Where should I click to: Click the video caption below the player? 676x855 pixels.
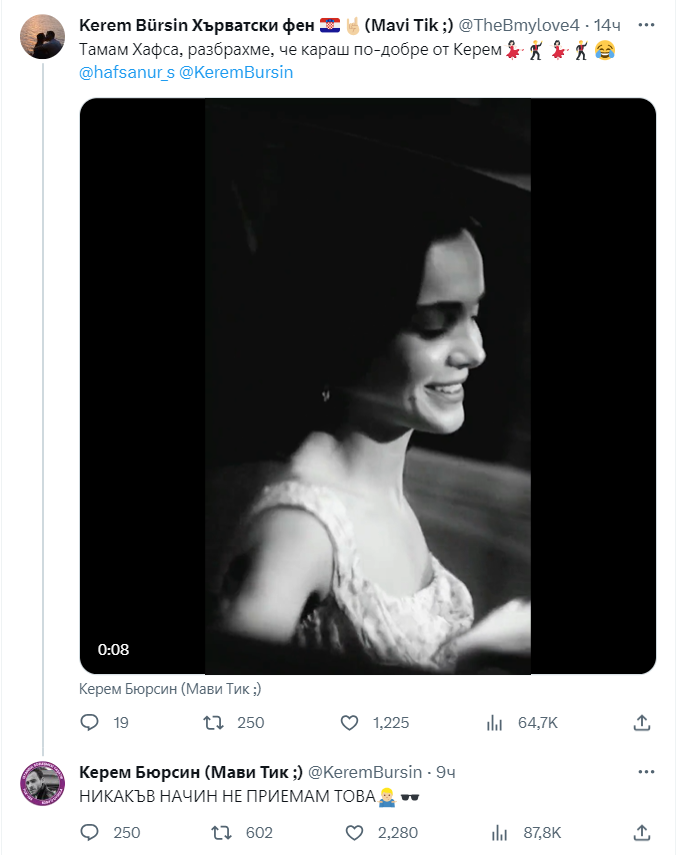pyautogui.click(x=169, y=688)
